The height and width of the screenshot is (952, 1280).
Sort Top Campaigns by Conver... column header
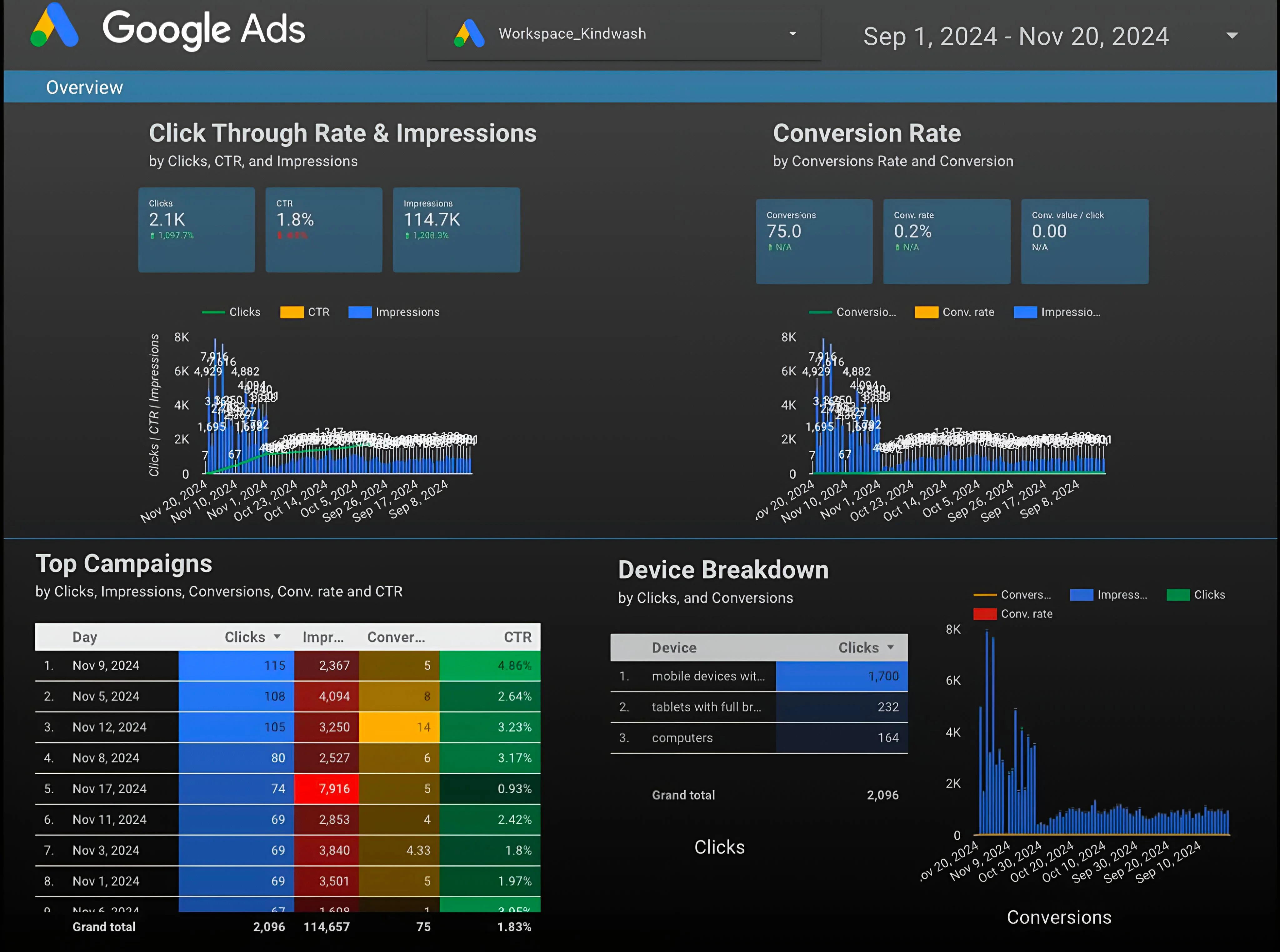click(396, 637)
